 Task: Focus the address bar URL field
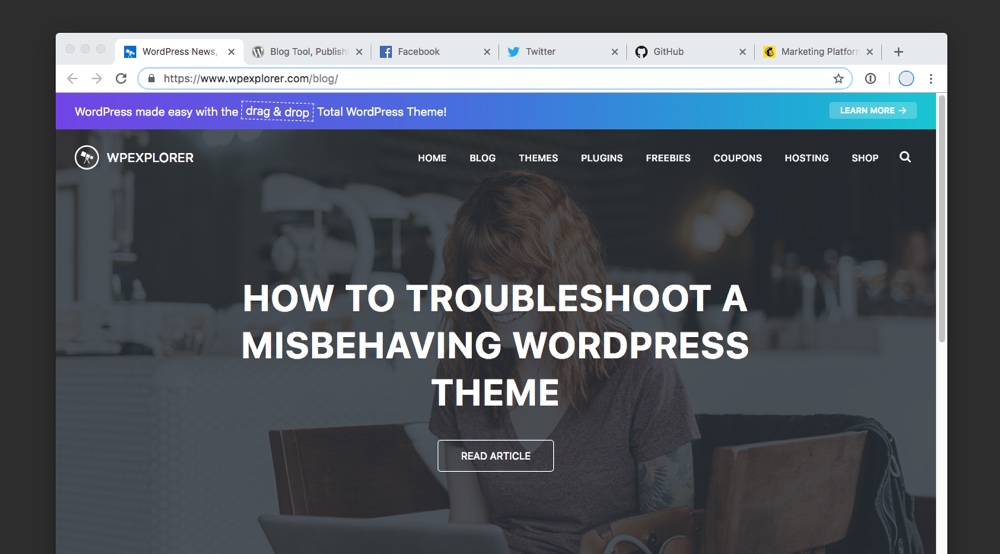(x=494, y=78)
